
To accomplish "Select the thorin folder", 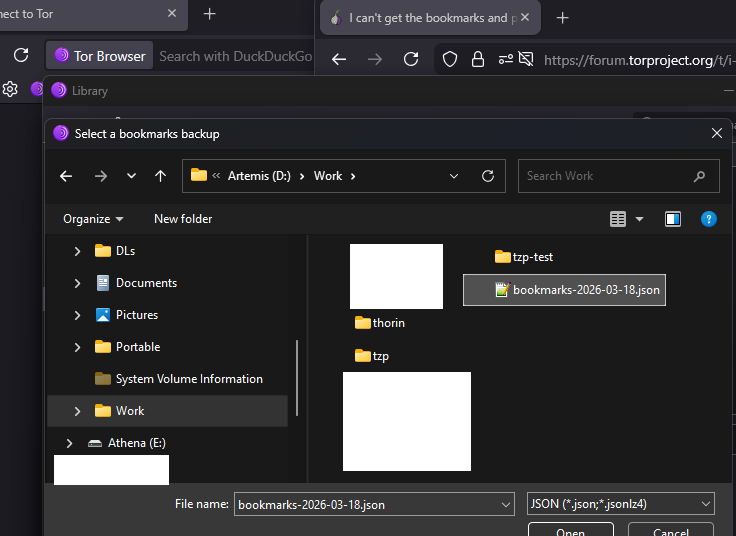I will 380,323.
